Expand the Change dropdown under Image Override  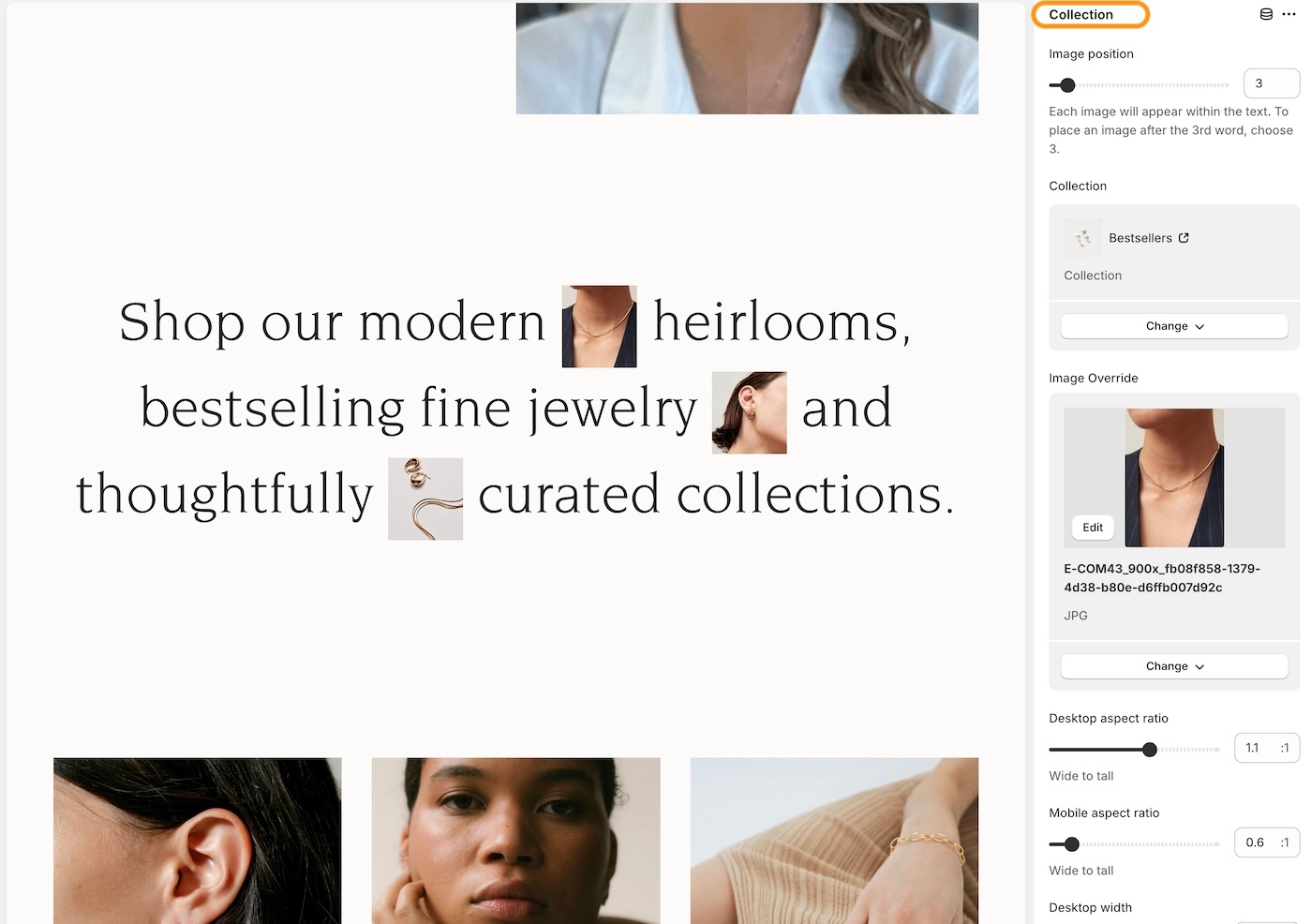(1174, 666)
